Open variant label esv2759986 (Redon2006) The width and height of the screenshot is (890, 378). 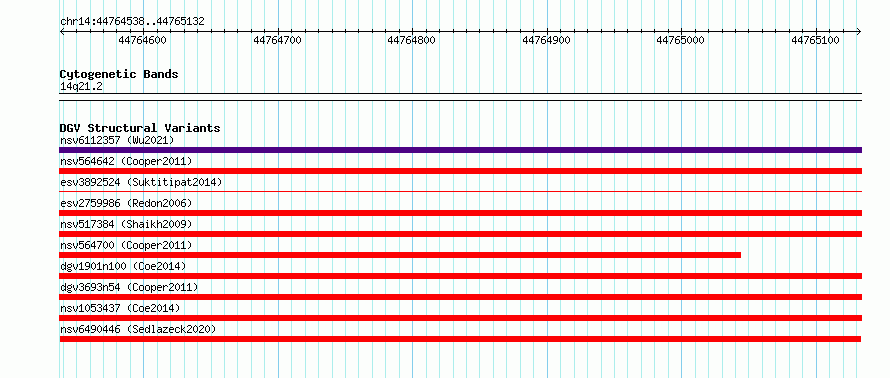pyautogui.click(x=126, y=203)
